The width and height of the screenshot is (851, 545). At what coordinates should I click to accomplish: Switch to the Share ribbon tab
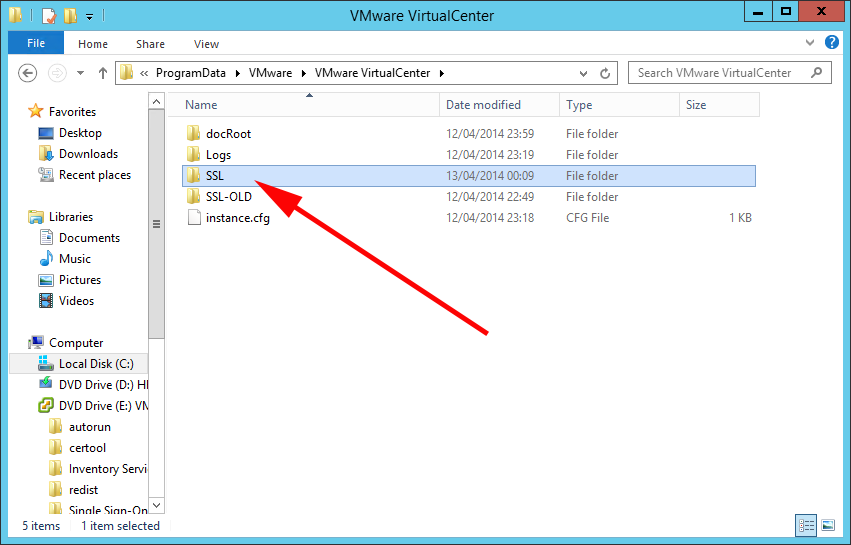(x=150, y=44)
